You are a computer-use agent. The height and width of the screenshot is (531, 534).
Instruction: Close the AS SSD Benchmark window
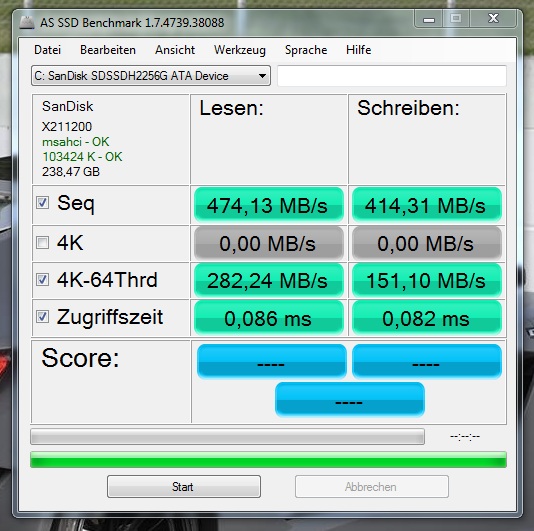[x=493, y=19]
